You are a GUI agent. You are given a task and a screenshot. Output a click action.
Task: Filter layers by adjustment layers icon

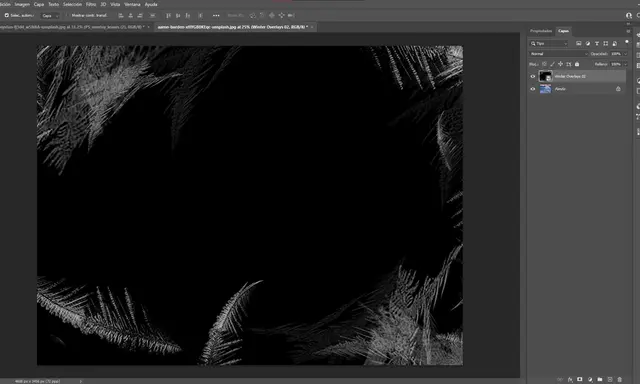(x=588, y=43)
